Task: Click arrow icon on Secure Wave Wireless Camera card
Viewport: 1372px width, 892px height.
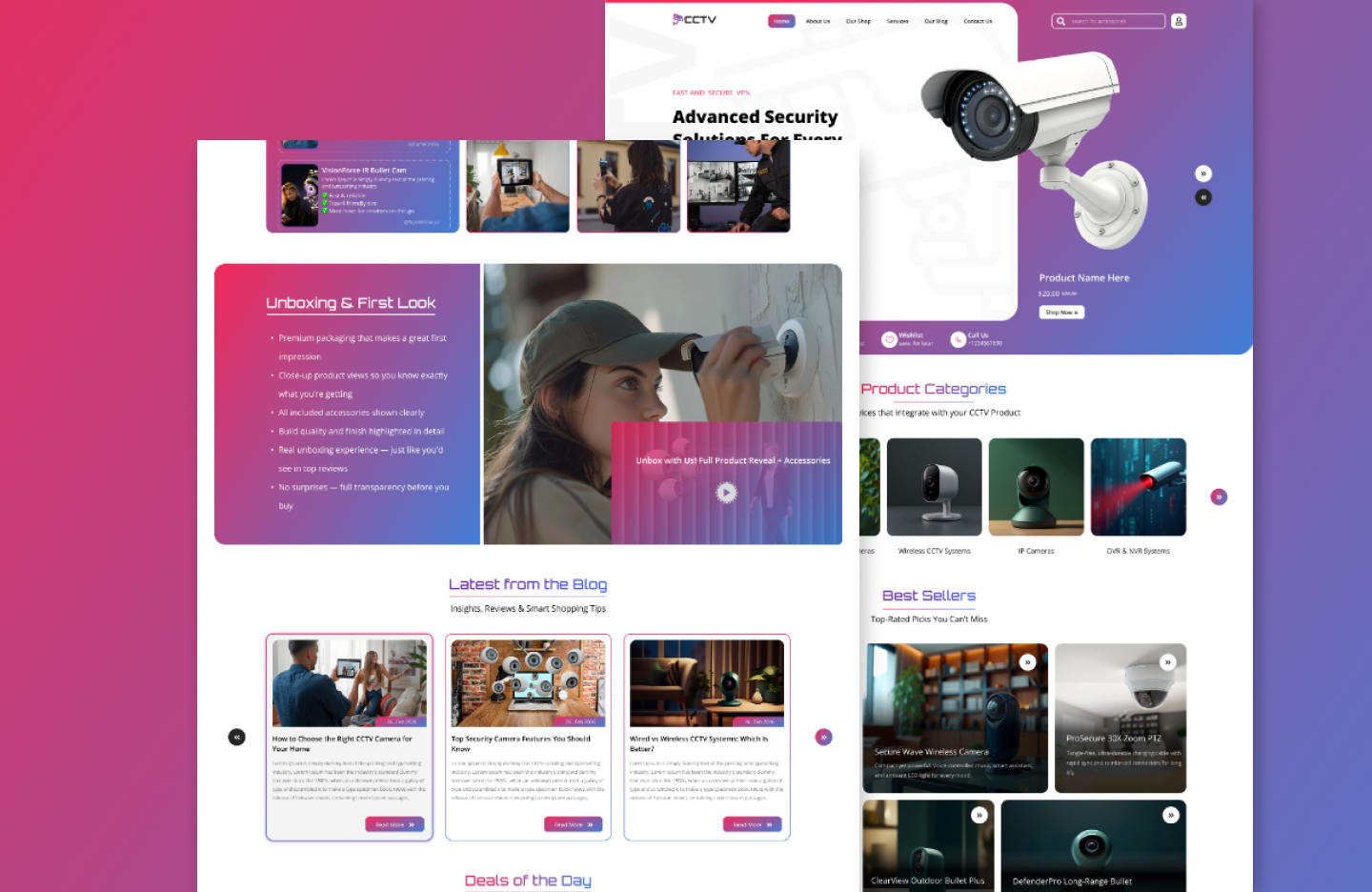Action: (x=1027, y=662)
